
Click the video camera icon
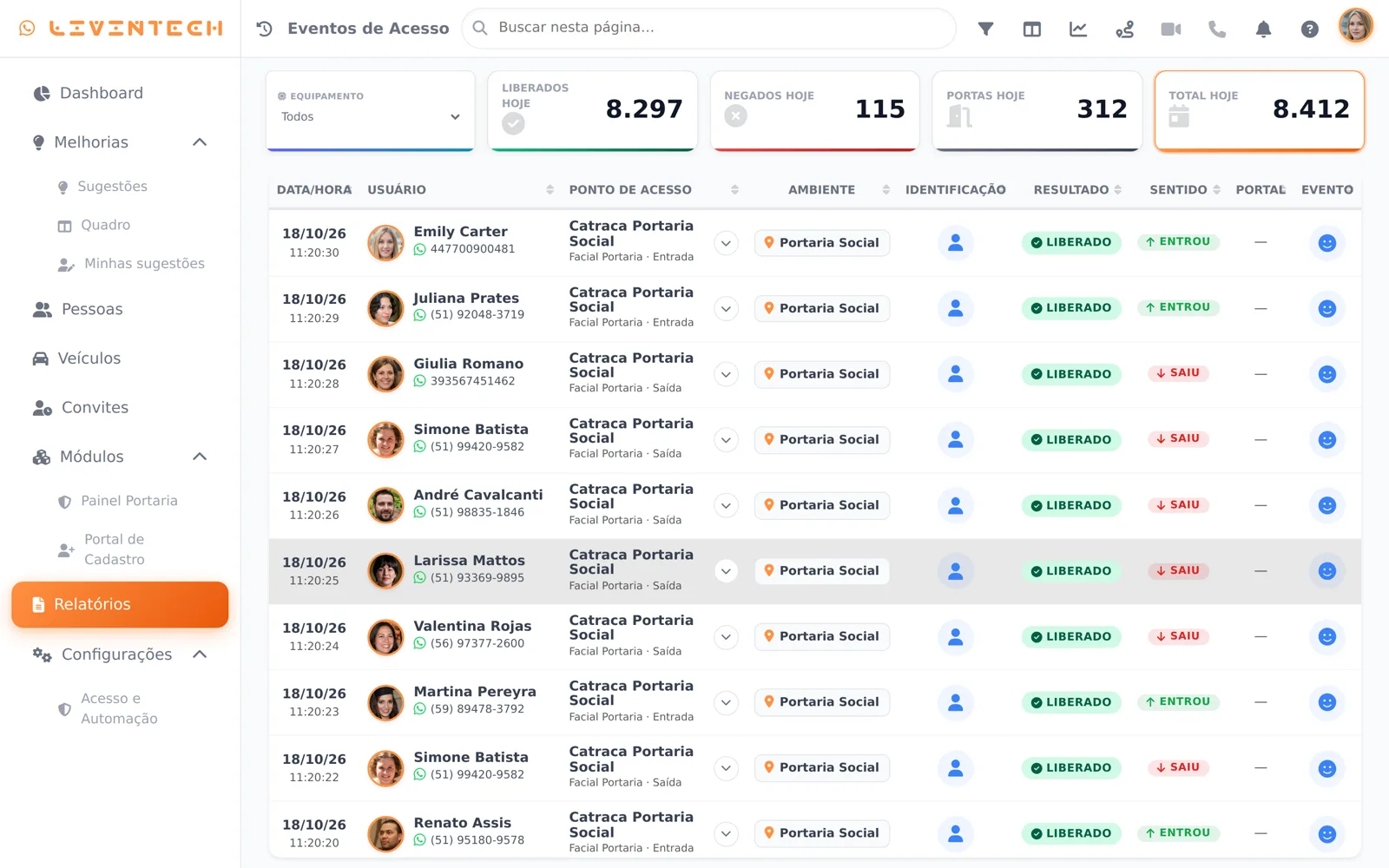point(1171,29)
